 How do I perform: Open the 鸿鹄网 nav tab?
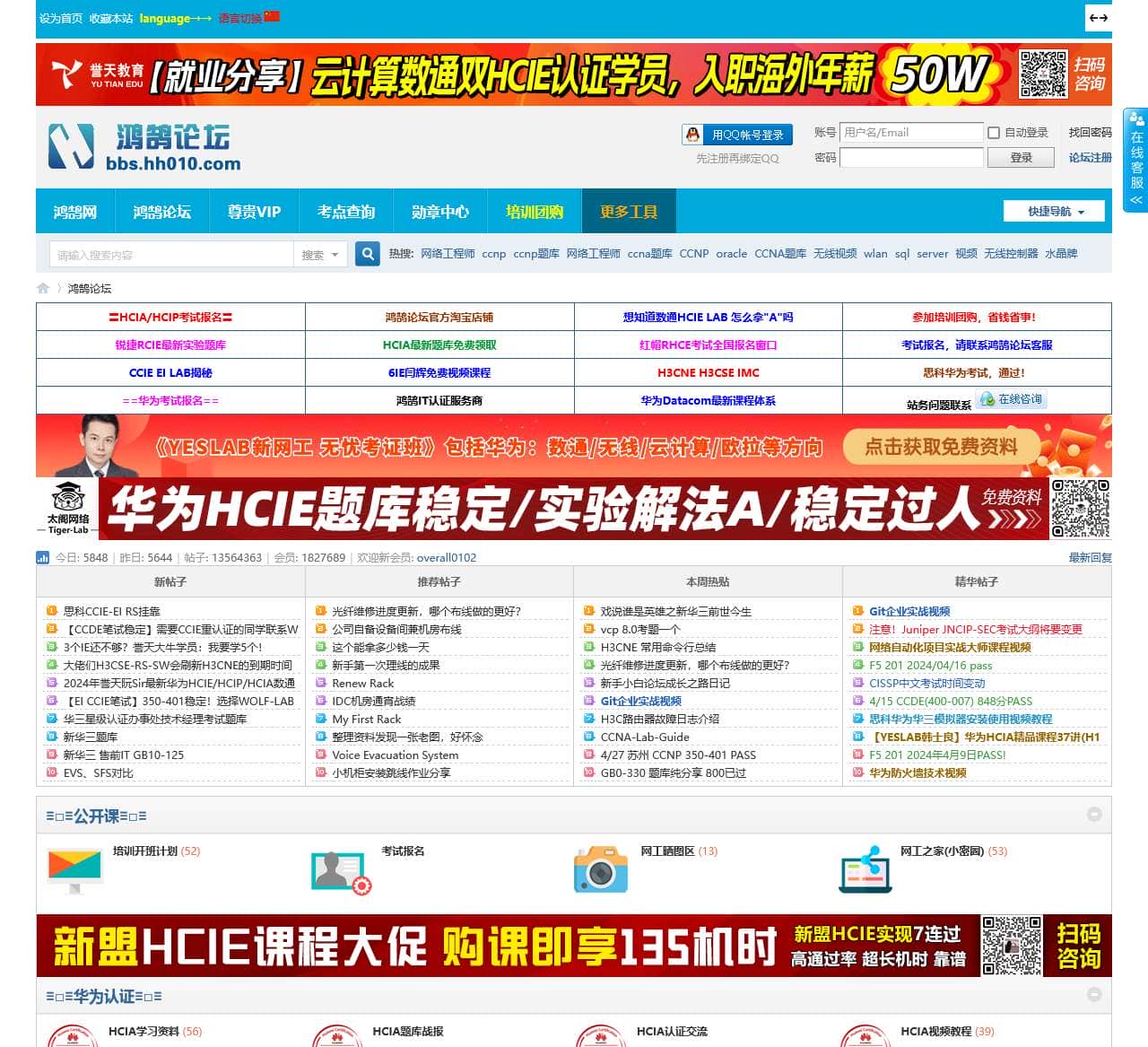[x=75, y=212]
